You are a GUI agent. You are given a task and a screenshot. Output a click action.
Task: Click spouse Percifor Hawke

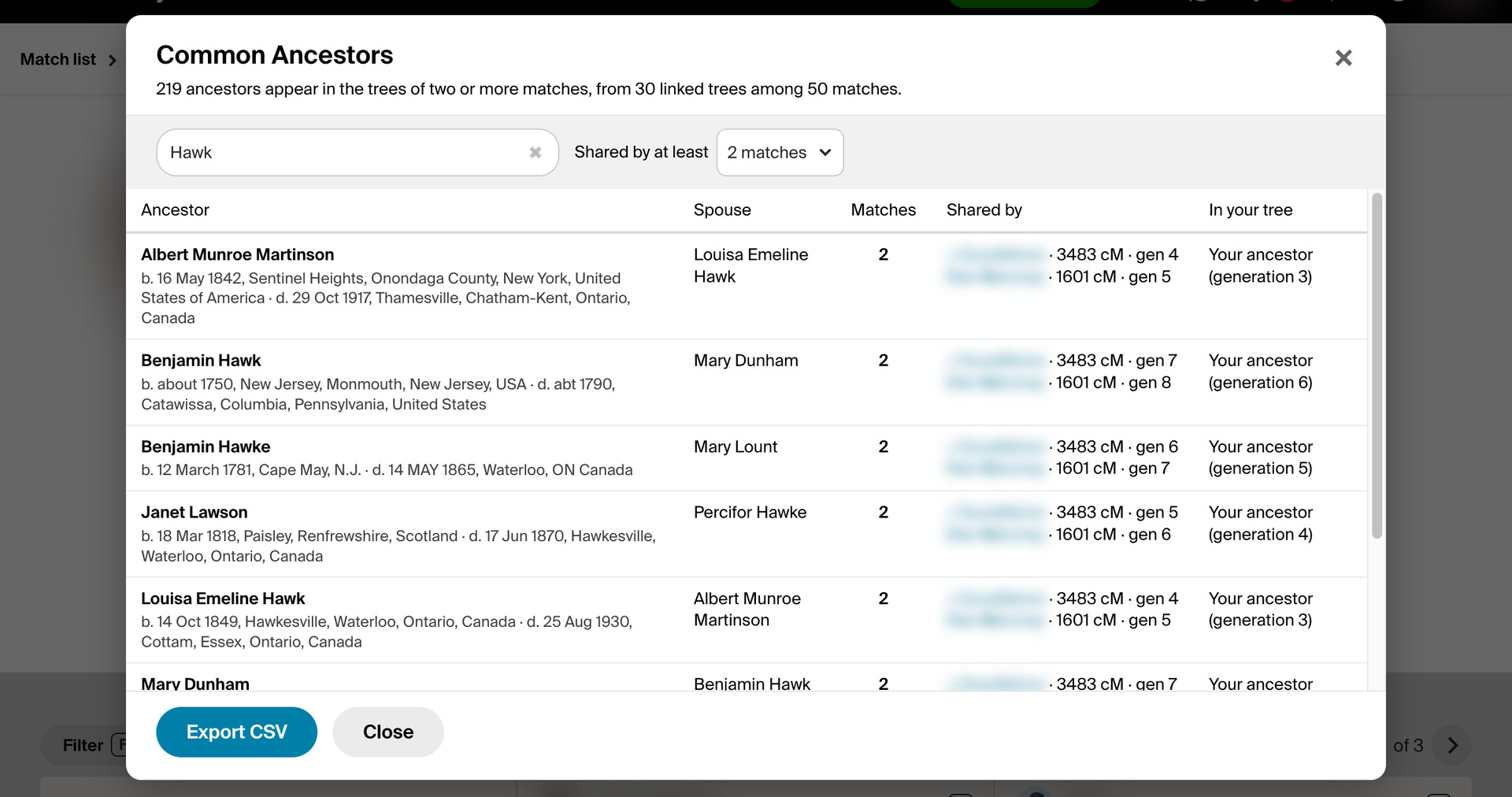(750, 512)
